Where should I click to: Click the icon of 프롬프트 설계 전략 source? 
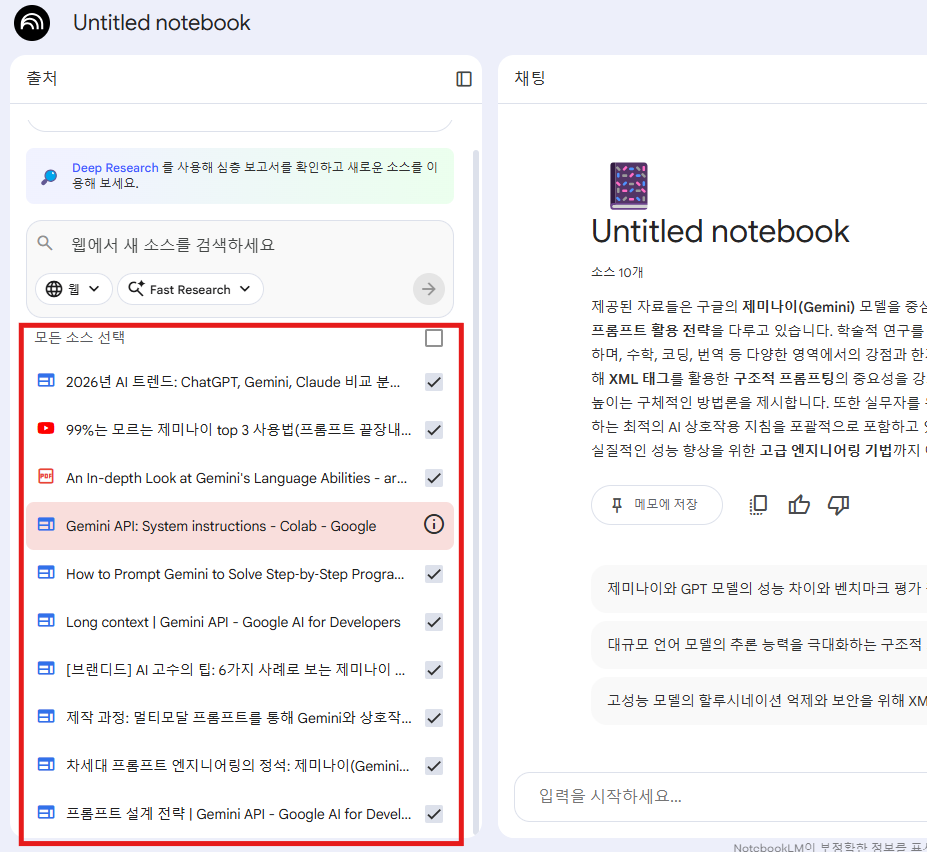coord(46,812)
